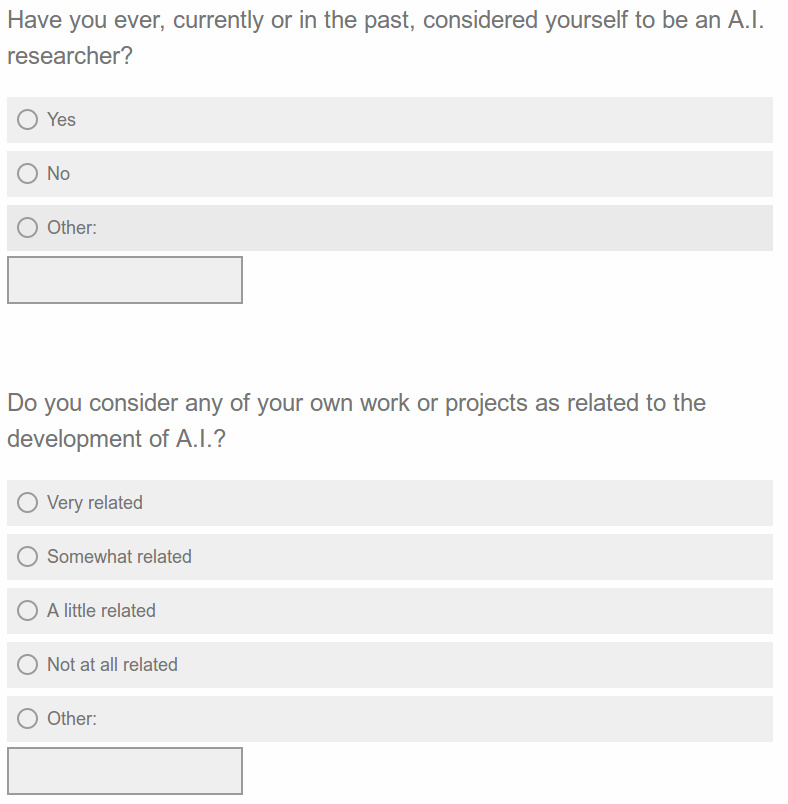Focus the Other text field under researcher question

125,280
